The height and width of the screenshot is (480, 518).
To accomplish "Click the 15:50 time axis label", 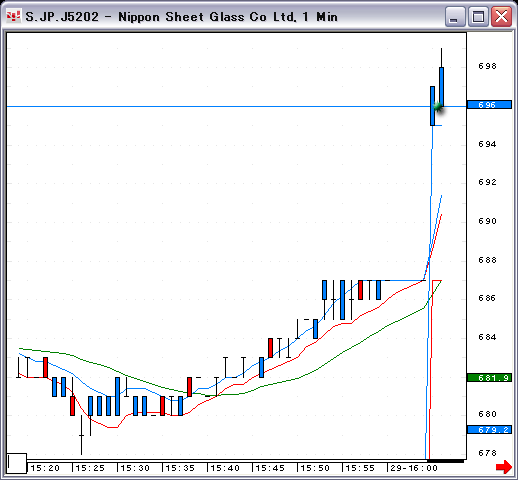I will coord(315,468).
